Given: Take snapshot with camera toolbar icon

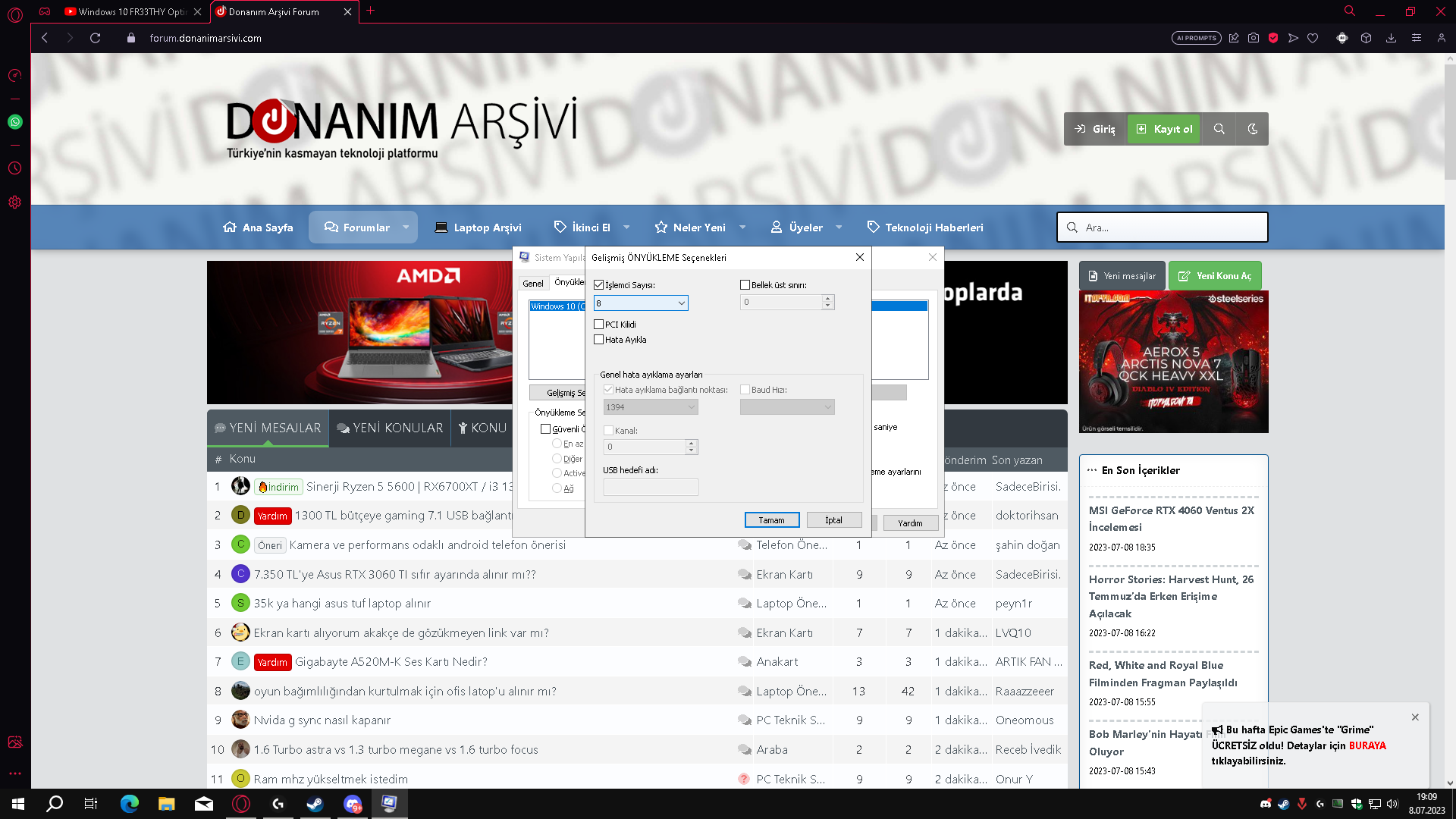Looking at the screenshot, I should click(x=1254, y=38).
